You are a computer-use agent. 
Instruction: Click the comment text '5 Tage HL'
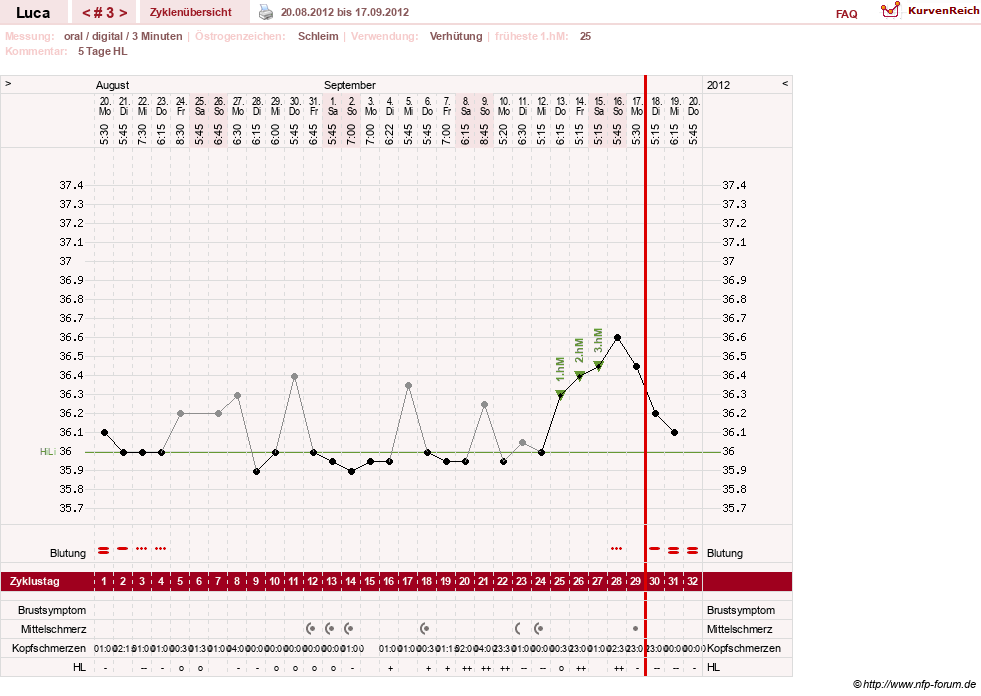[x=103, y=51]
